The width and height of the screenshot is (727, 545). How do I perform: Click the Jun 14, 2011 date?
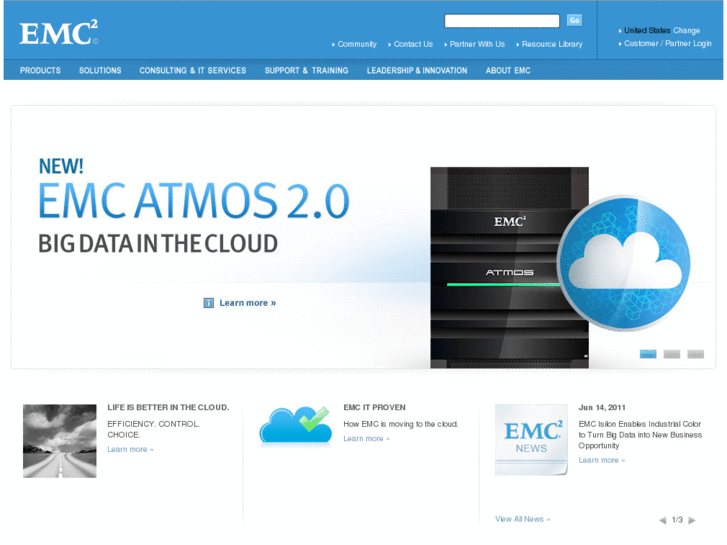tap(602, 407)
